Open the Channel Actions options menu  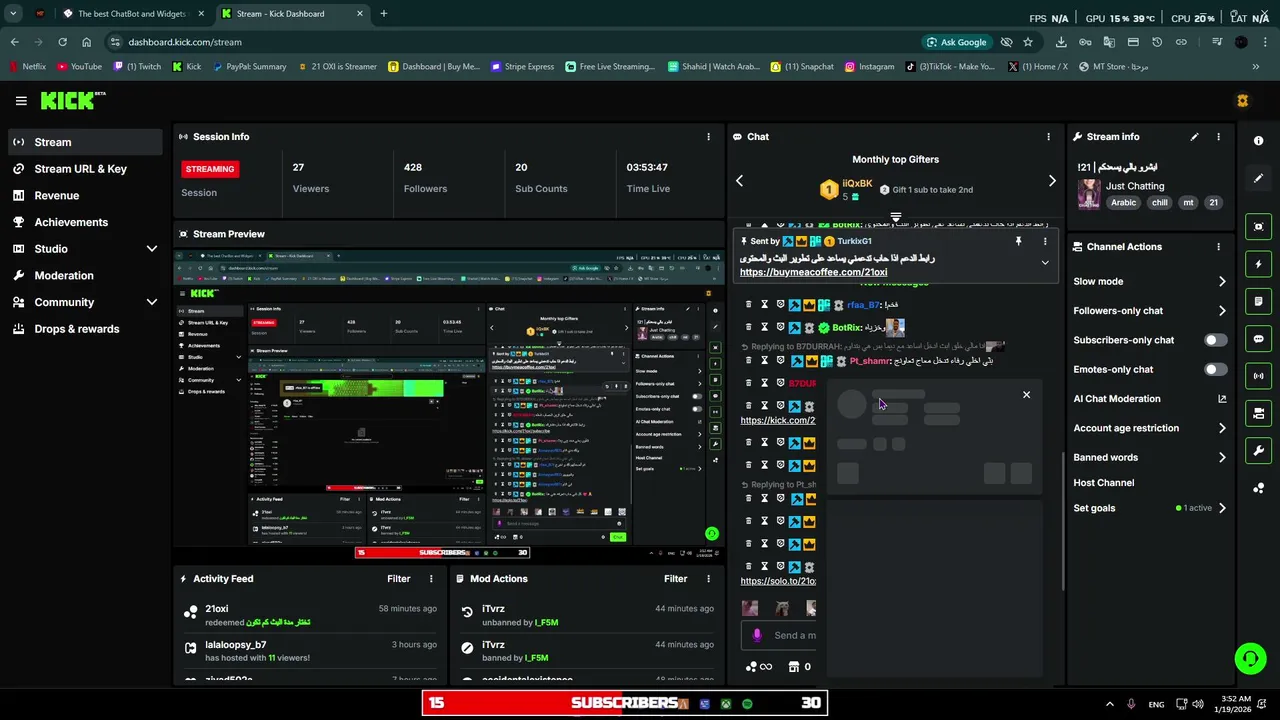pos(1218,247)
